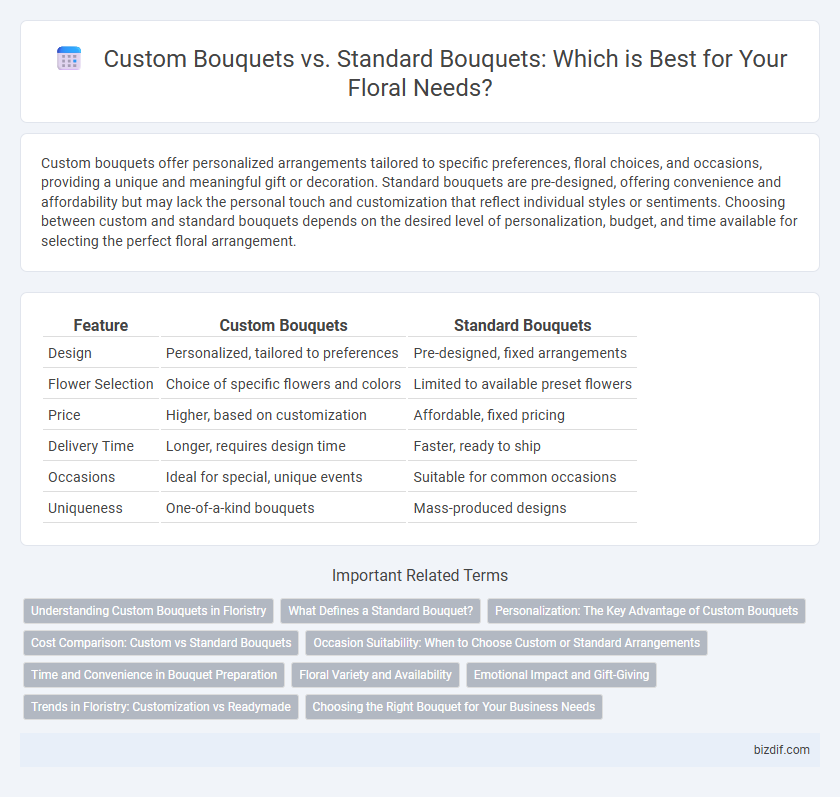Open 'What Defines a Standard Bouquet?' tag
Image resolution: width=840 pixels, height=797 pixels.
point(380,611)
